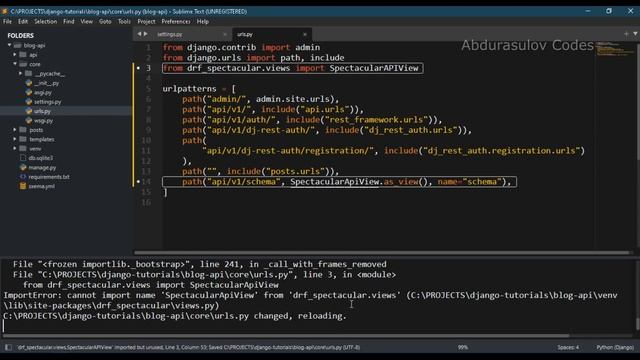Open the Edit menu
Viewport: 640px width, 360px height.
[x=23, y=22]
